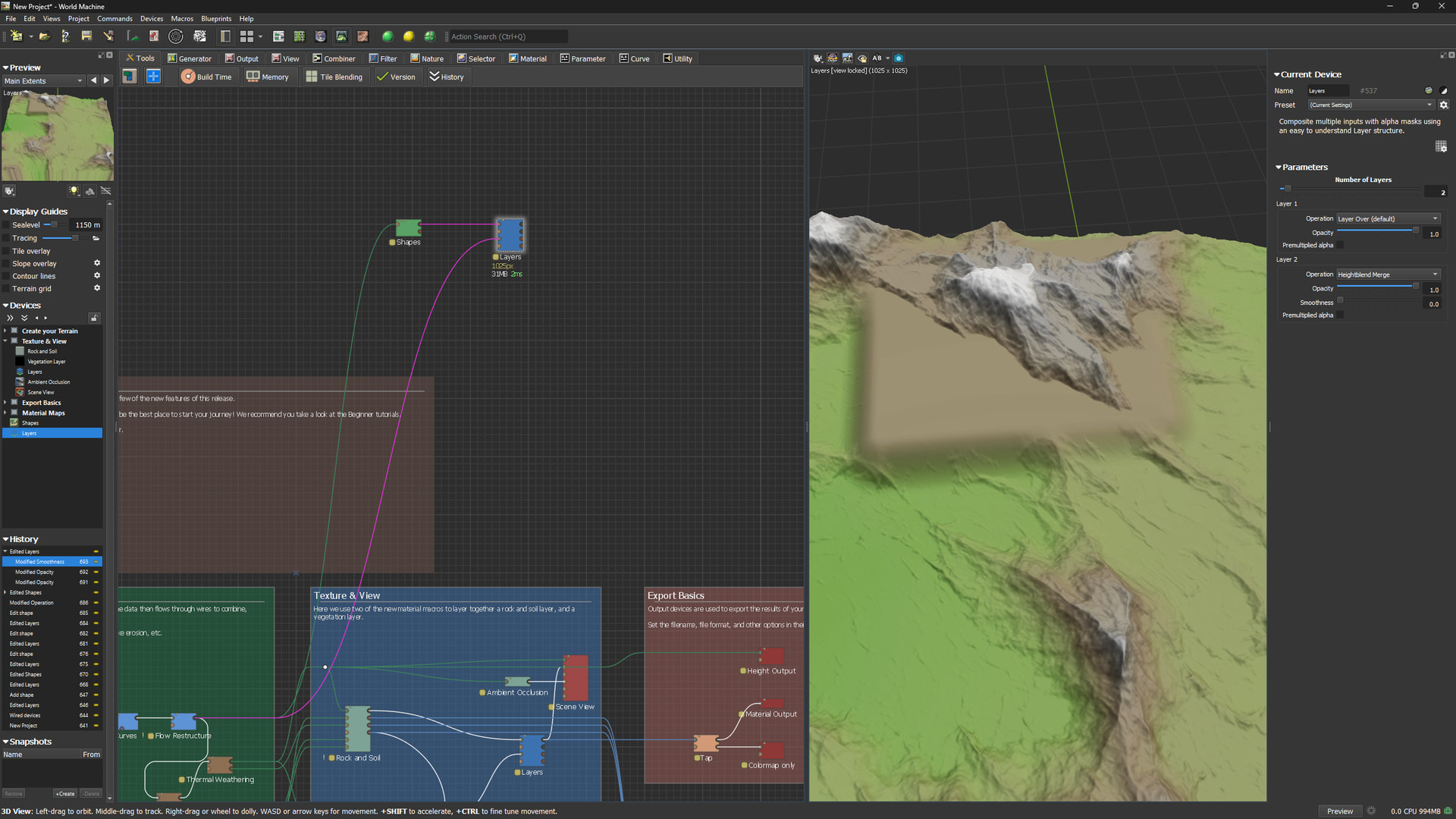Open the Main Extents dropdown
The width and height of the screenshot is (1456, 819).
43,81
